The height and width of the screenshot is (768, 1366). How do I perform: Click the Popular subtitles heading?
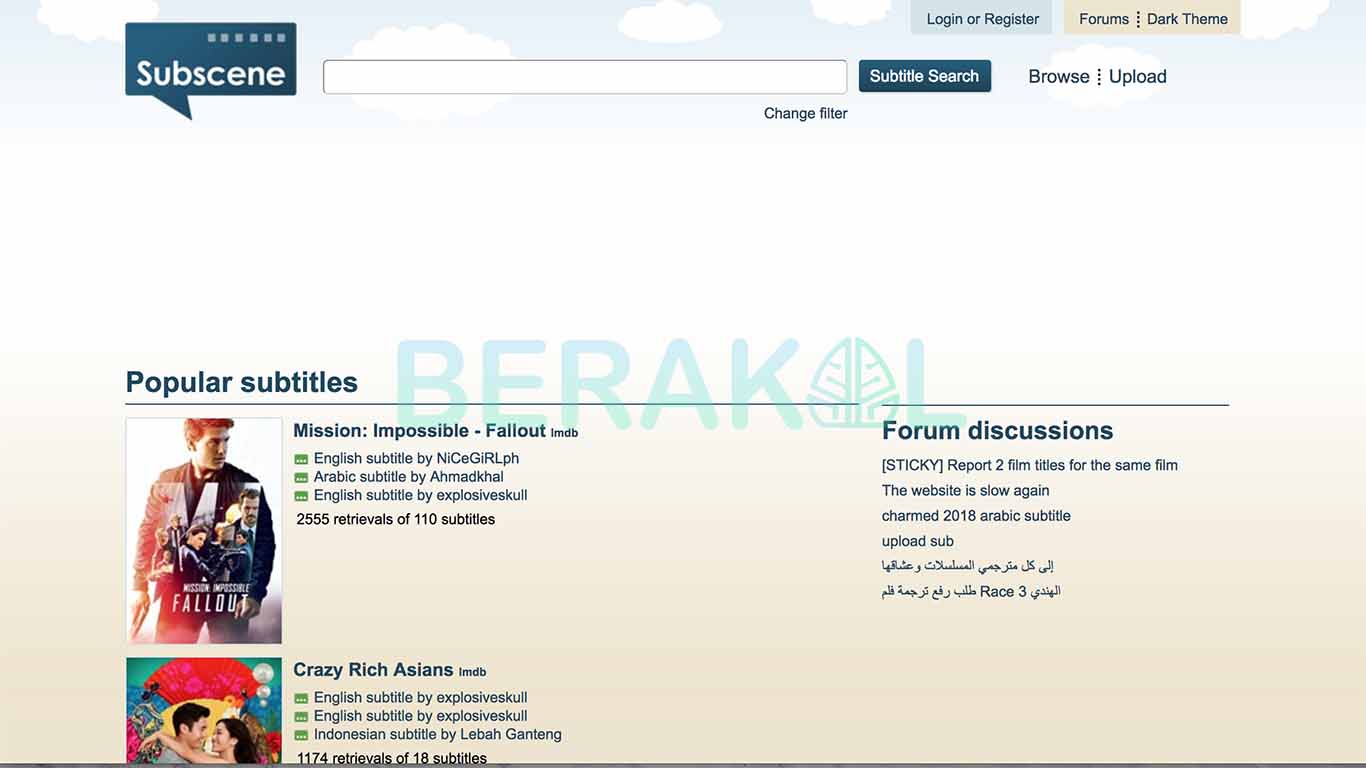coord(242,382)
